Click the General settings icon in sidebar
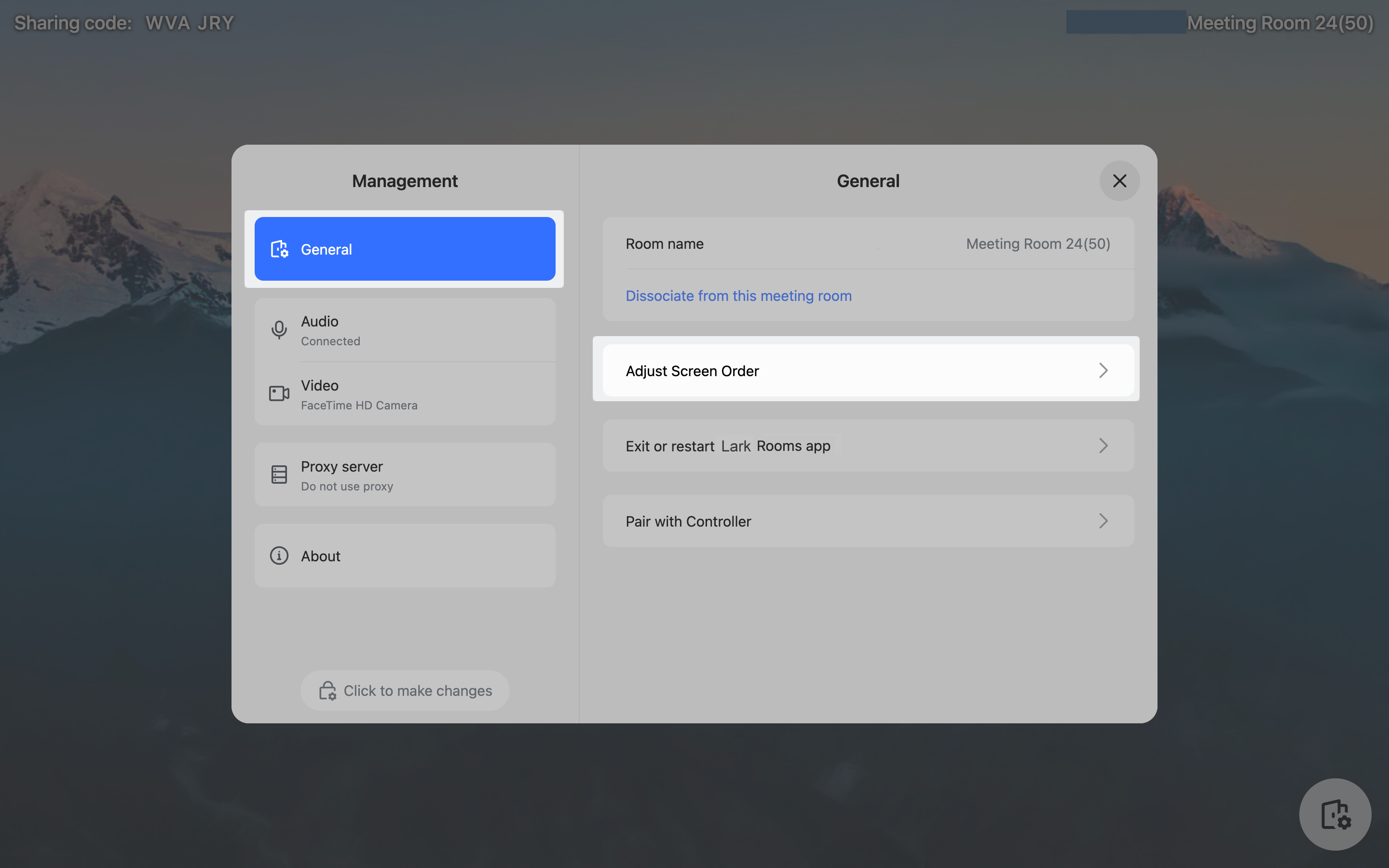Viewport: 1389px width, 868px height. pyautogui.click(x=280, y=249)
